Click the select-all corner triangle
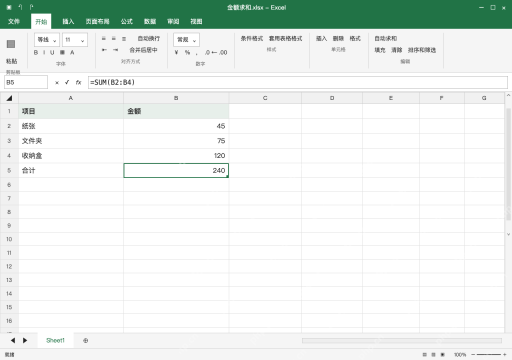The height and width of the screenshot is (360, 512). (9, 98)
